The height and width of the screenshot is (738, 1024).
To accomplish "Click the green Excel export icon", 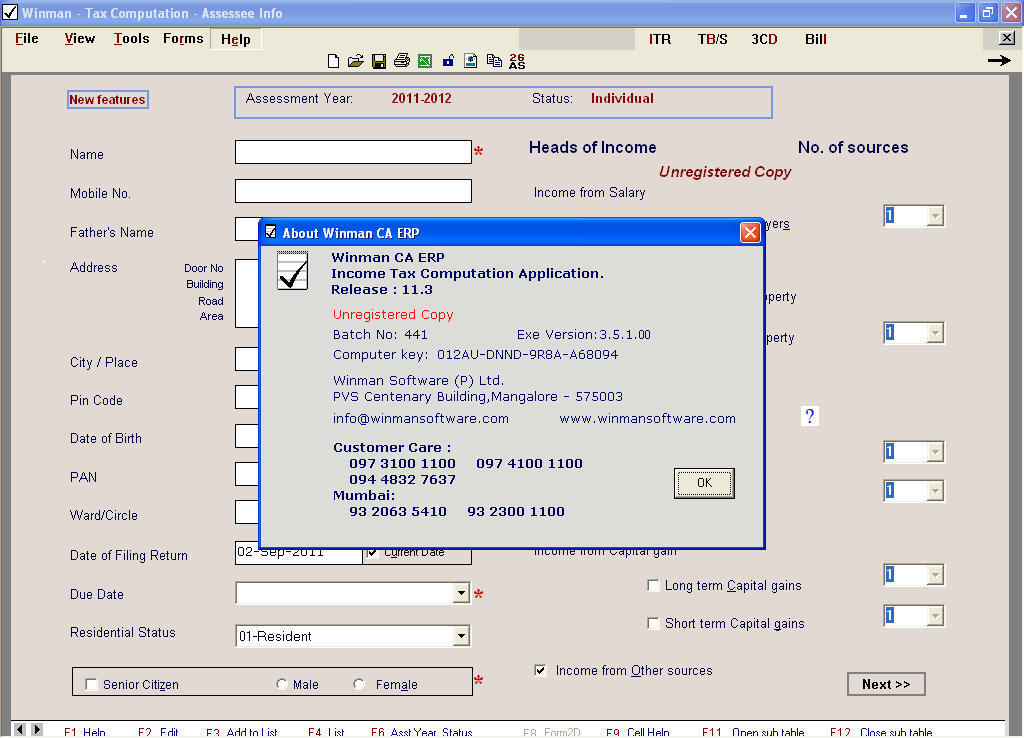I will (x=425, y=61).
